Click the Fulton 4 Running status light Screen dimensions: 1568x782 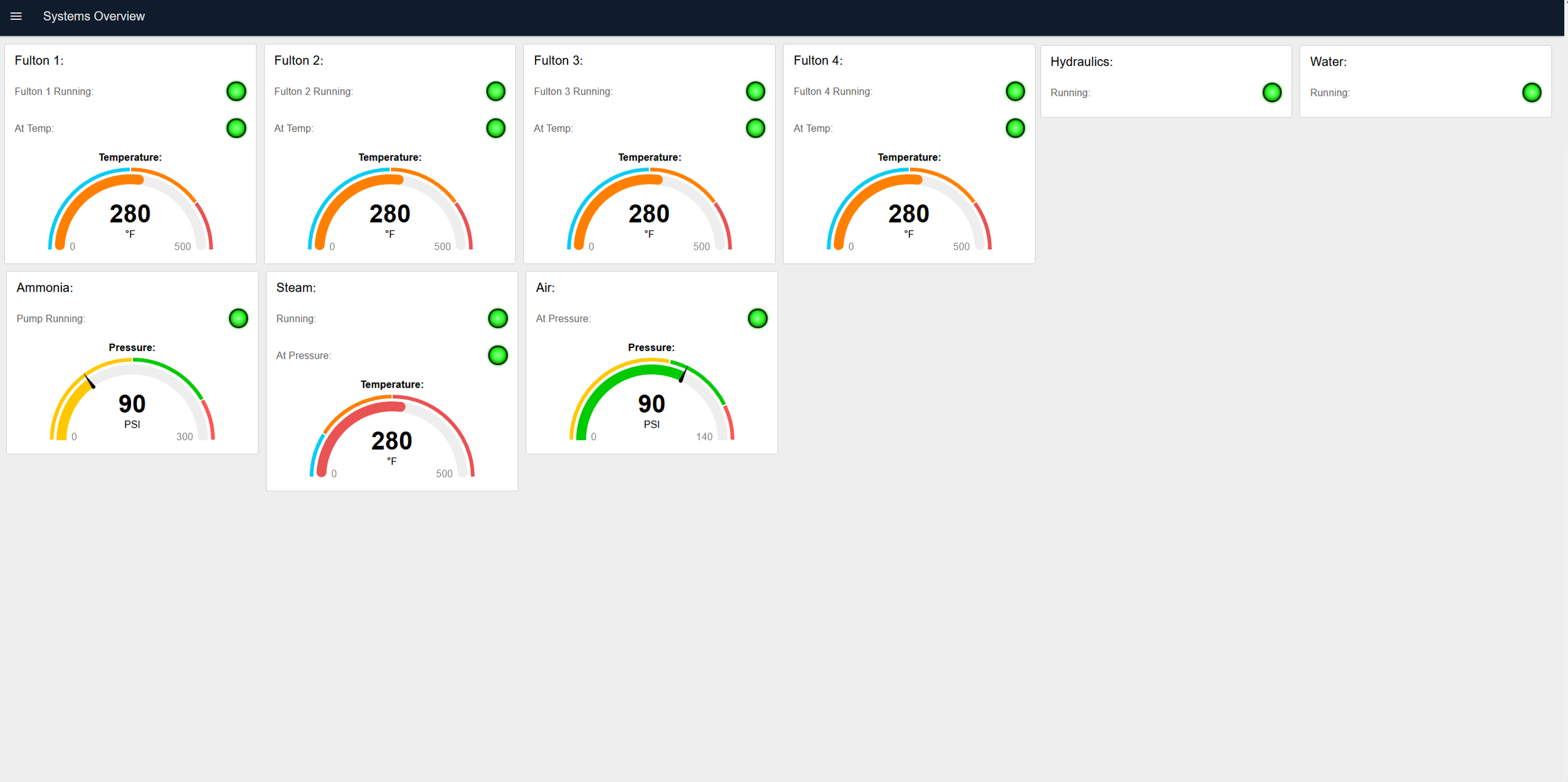pos(1015,92)
